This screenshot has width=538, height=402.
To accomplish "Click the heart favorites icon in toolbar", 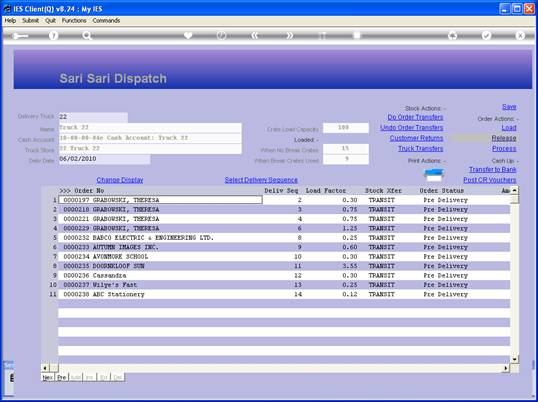I will point(188,35).
